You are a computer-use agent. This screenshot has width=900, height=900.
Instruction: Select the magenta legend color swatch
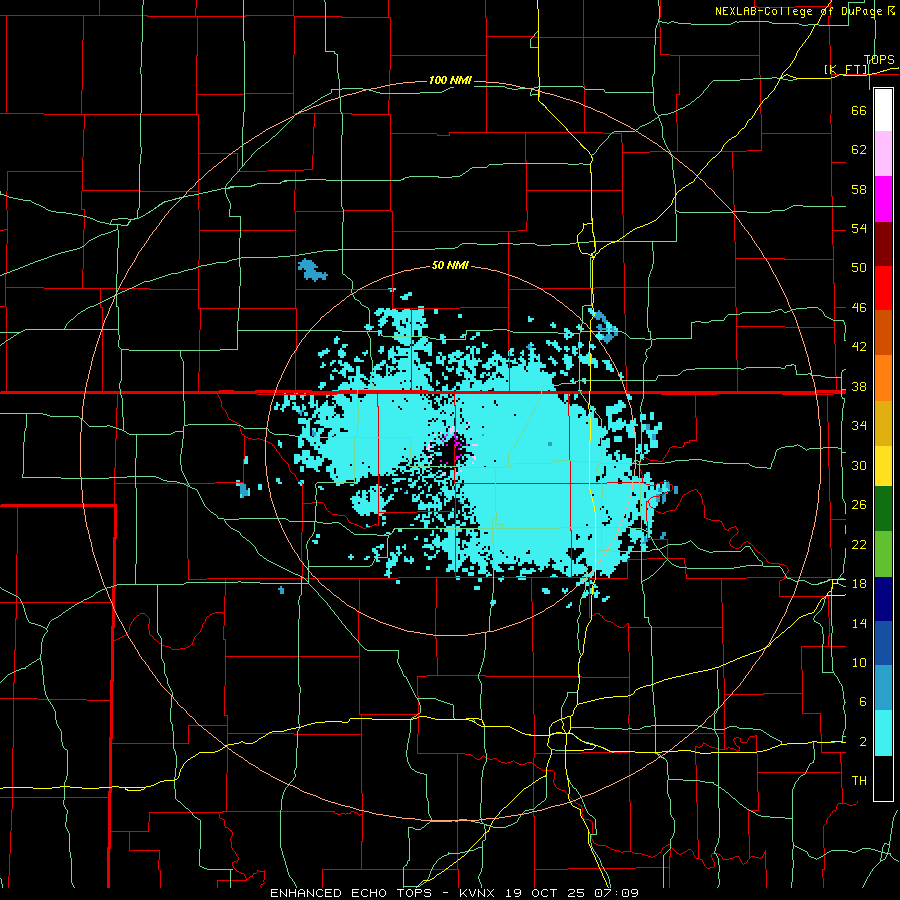click(x=883, y=199)
